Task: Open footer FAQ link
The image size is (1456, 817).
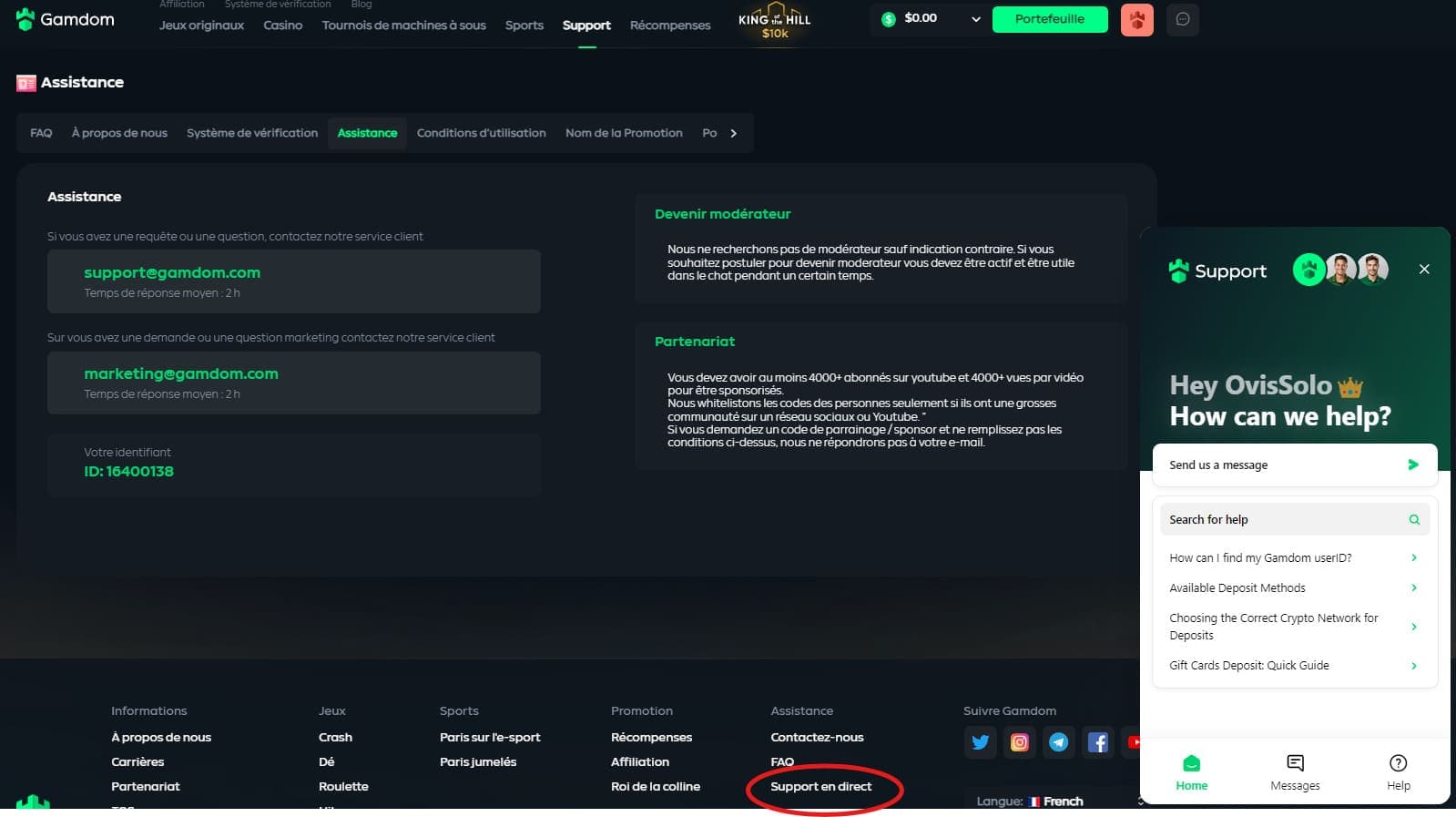Action: pyautogui.click(x=782, y=761)
